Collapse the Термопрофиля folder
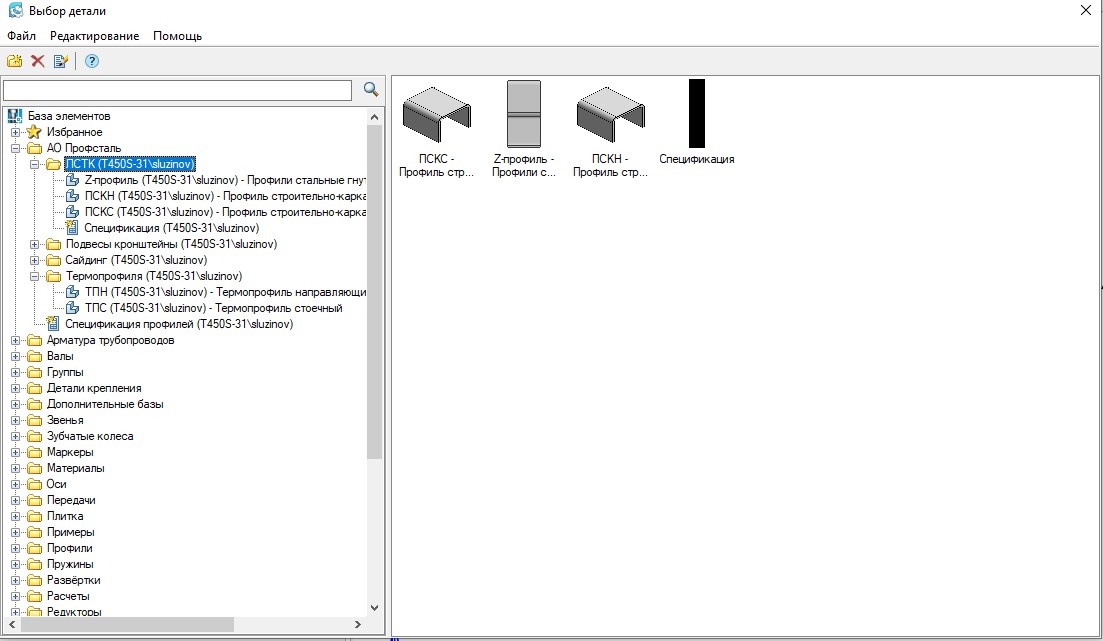Viewport: 1103px width, 641px height. (34, 277)
